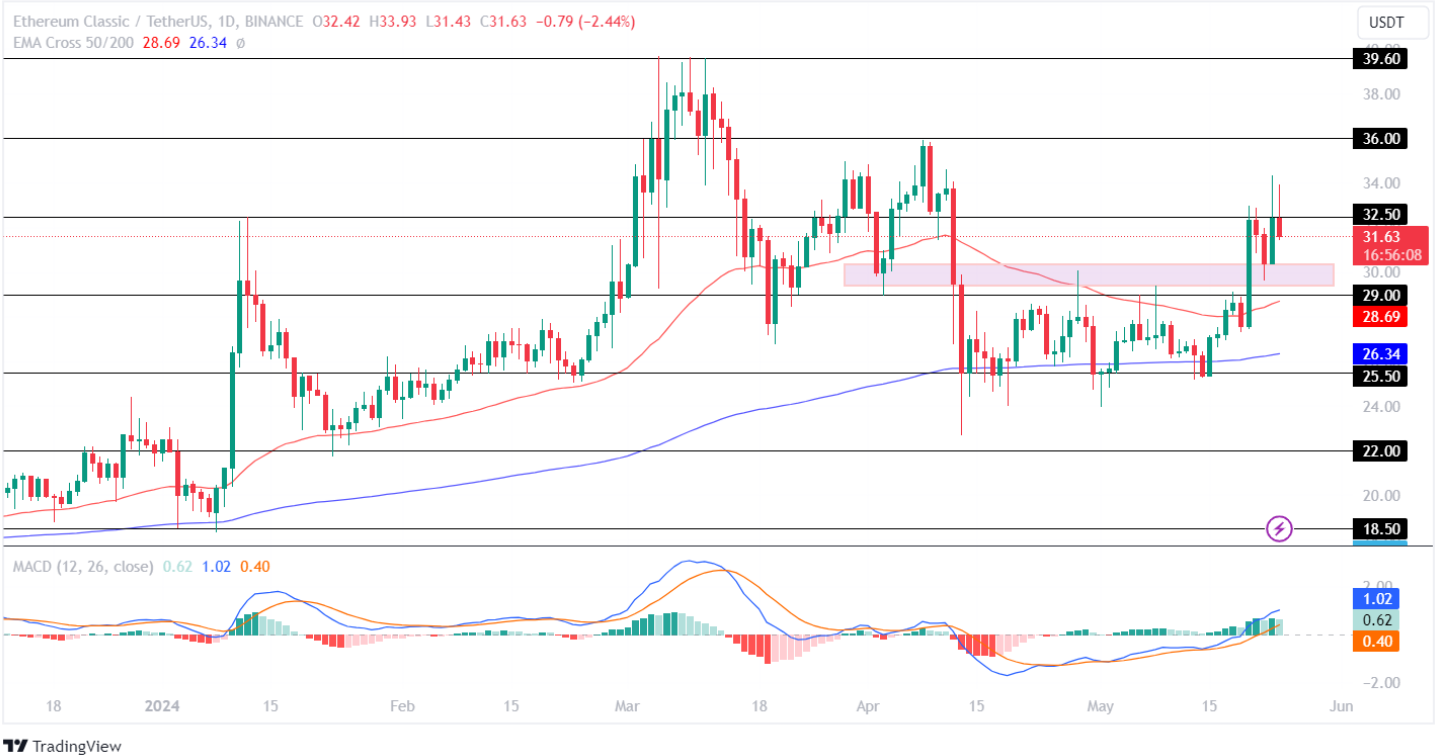Image resolution: width=1437 pixels, height=756 pixels.
Task: Click the Jun date on the time axis
Action: click(x=1341, y=706)
